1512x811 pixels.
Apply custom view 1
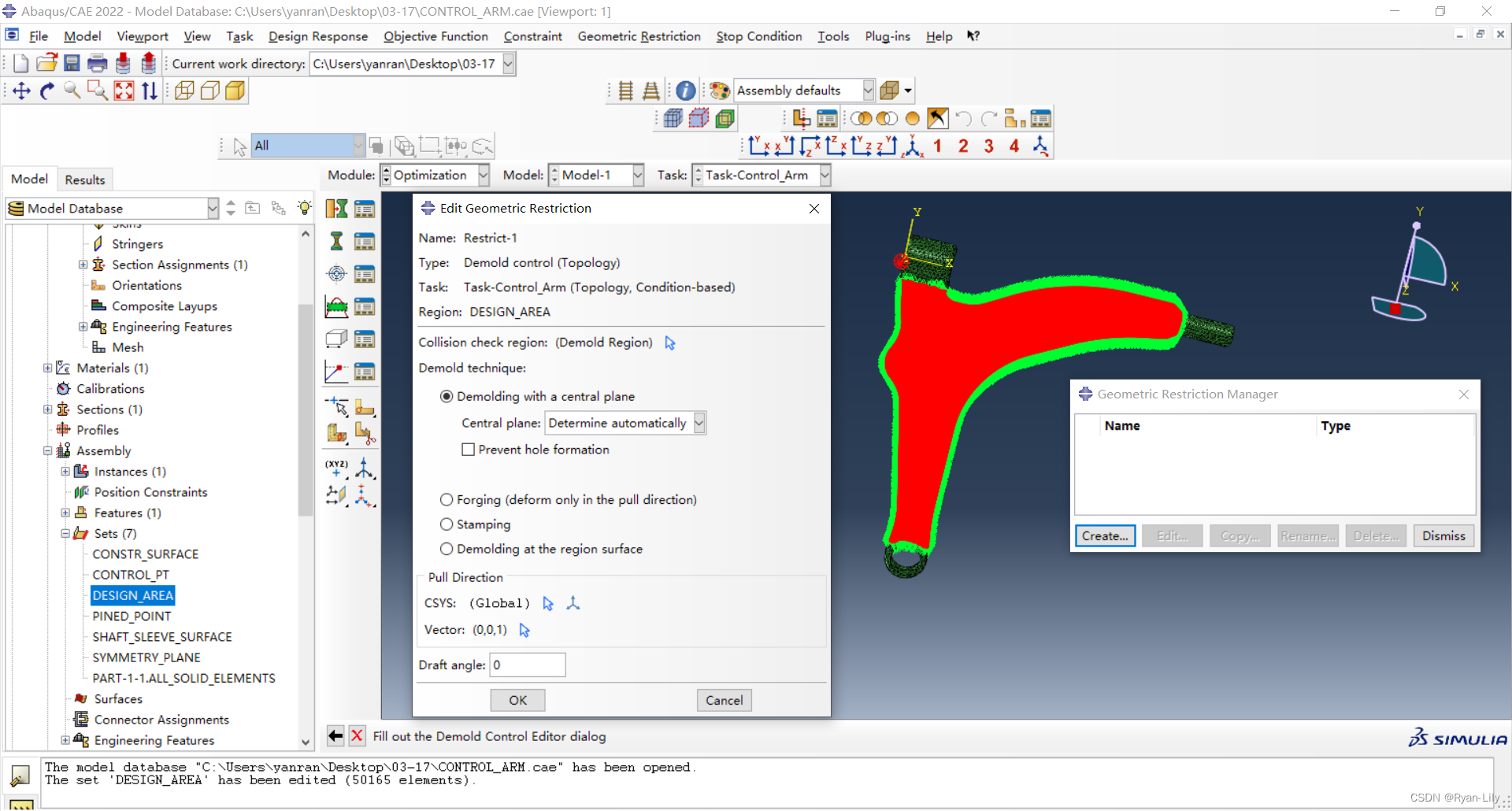937,146
